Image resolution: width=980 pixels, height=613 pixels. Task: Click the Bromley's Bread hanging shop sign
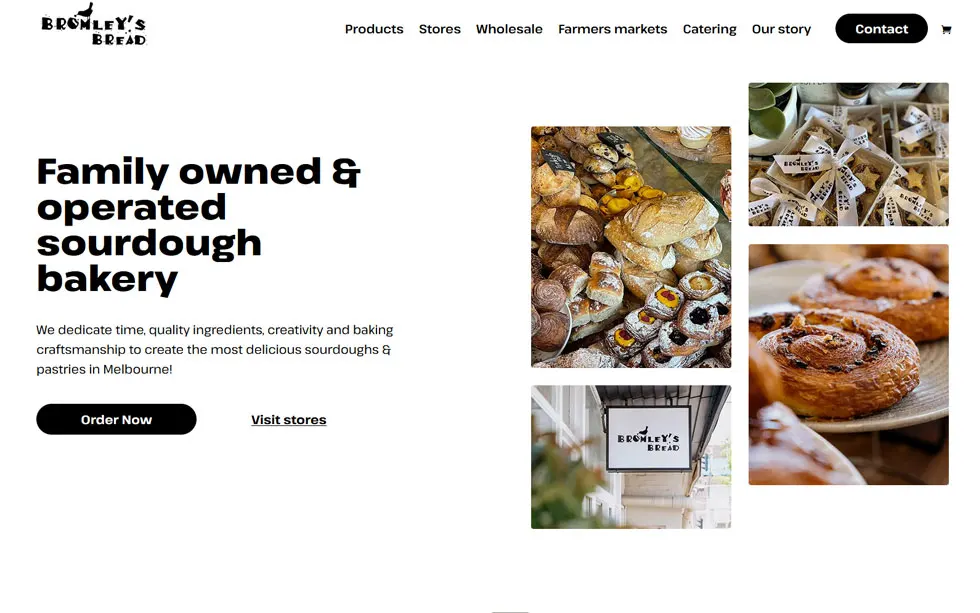pos(649,438)
